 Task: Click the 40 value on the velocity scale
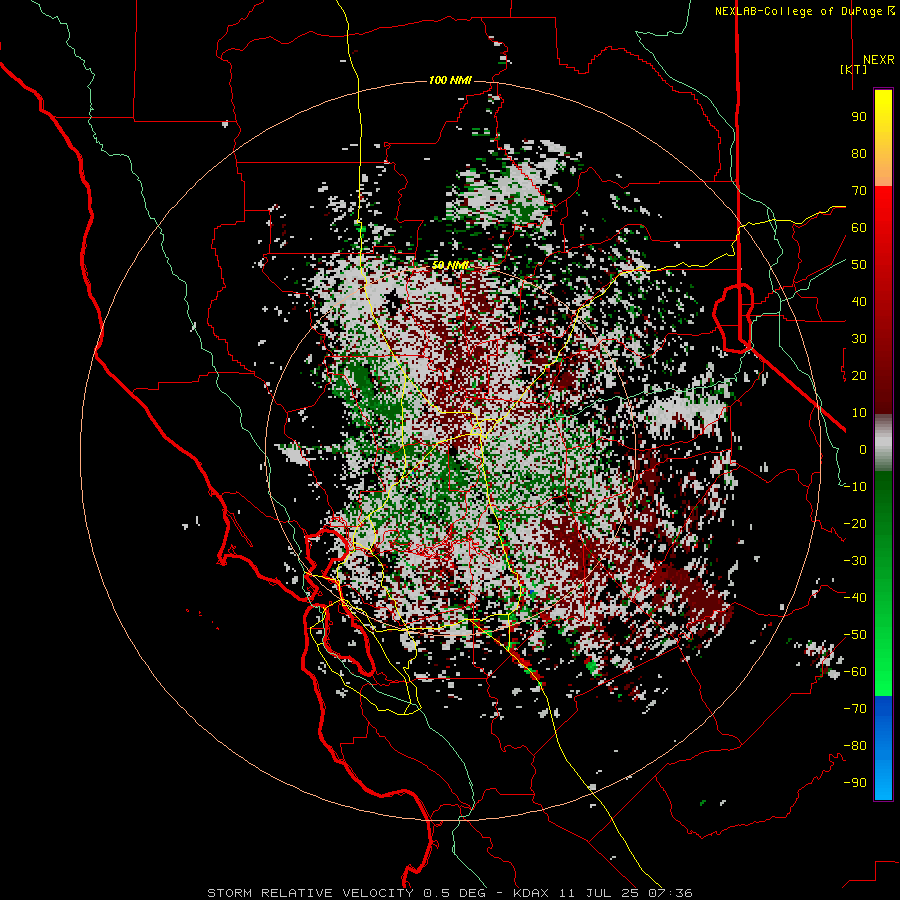[859, 302]
